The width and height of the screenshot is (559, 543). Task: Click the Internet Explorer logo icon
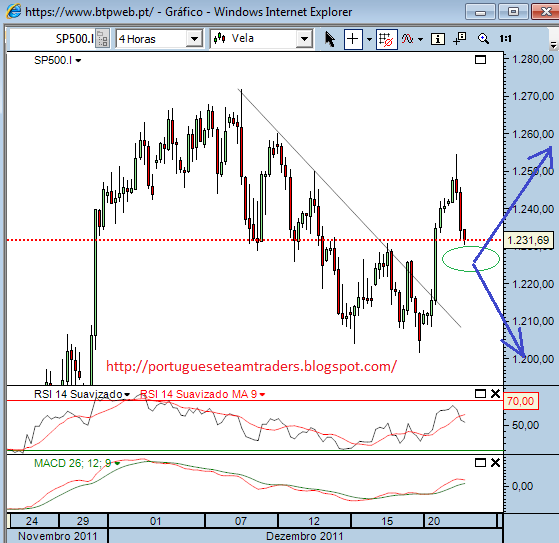(x=14, y=11)
